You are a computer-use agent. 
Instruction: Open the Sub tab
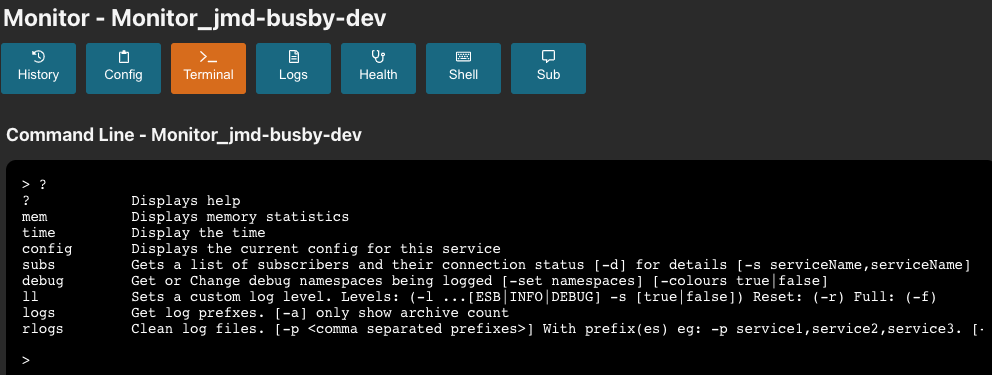coord(548,68)
